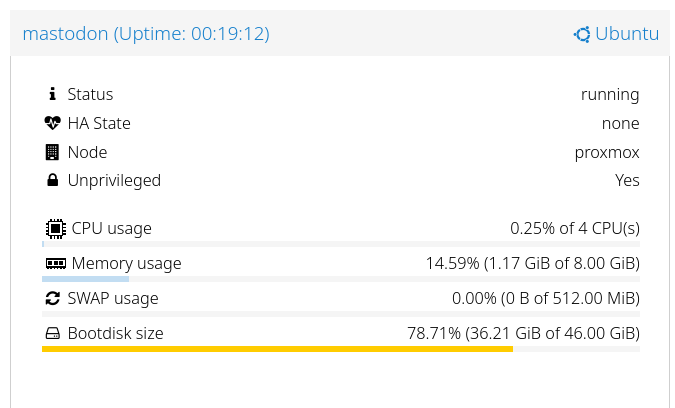Click the HA State none value
This screenshot has width=675, height=408.
click(x=620, y=123)
